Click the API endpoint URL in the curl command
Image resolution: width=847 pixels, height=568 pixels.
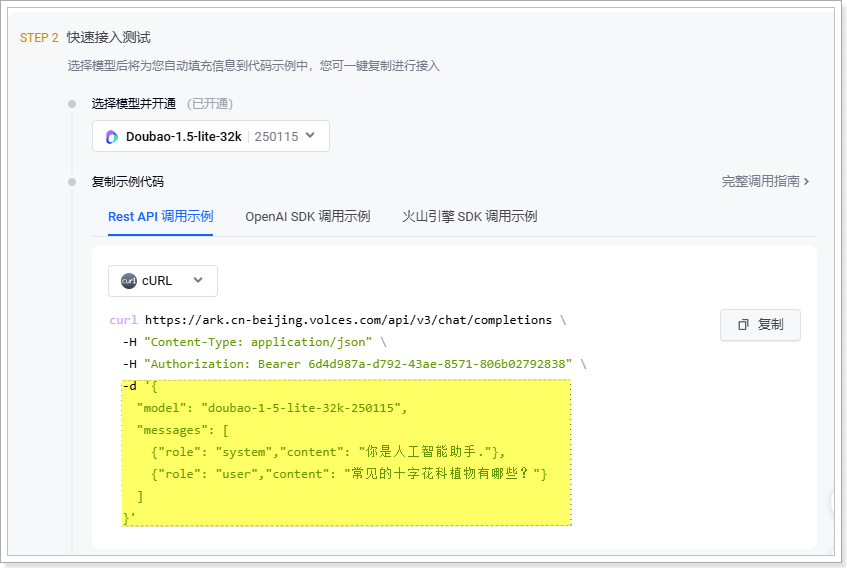click(x=348, y=320)
